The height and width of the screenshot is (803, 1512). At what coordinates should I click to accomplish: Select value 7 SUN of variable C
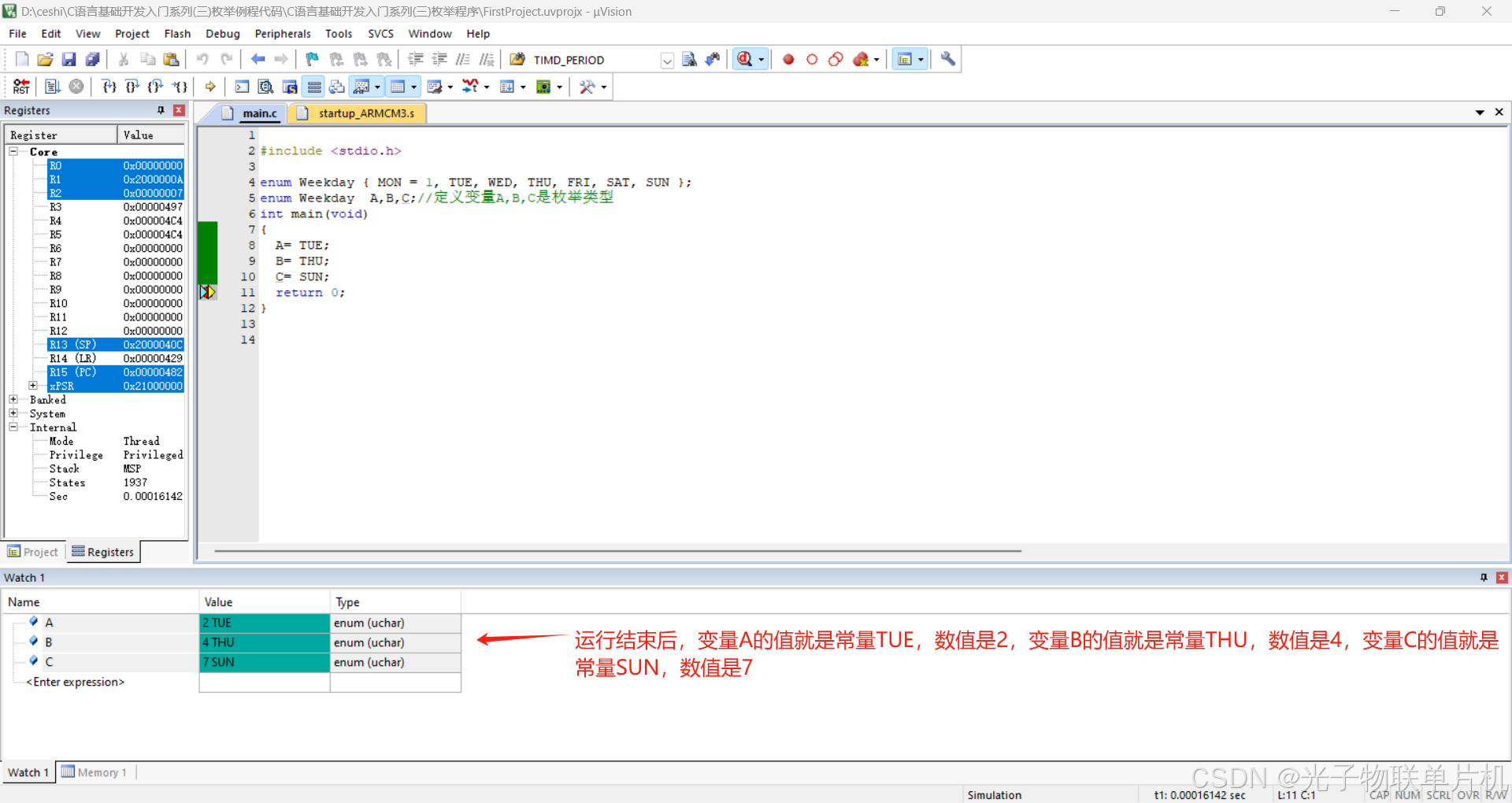[x=265, y=662]
